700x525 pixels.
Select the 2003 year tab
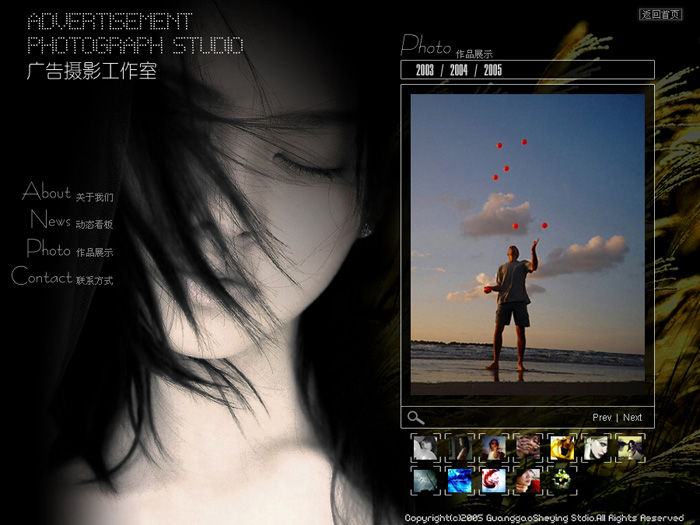(x=425, y=70)
